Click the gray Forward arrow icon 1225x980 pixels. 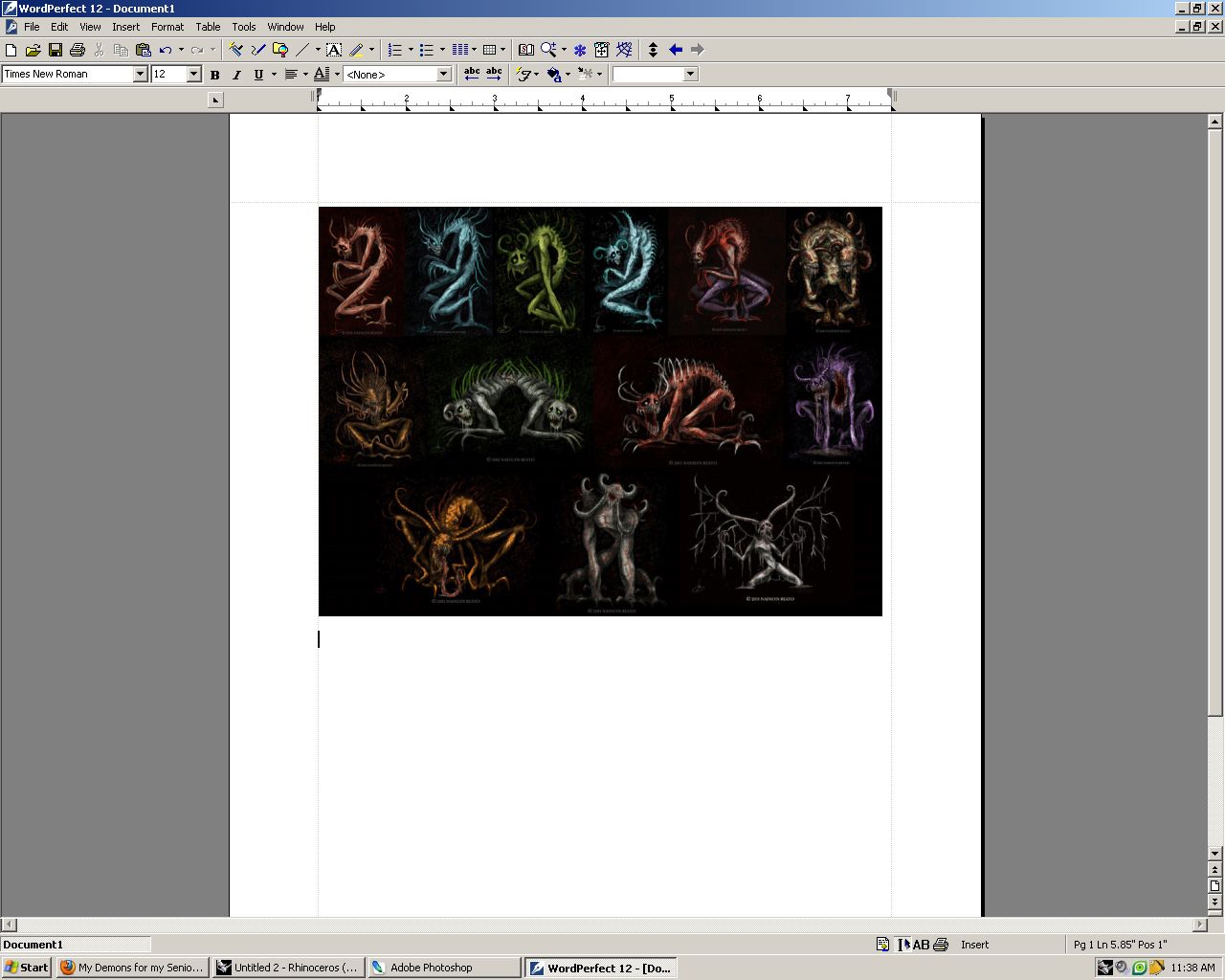click(x=697, y=50)
